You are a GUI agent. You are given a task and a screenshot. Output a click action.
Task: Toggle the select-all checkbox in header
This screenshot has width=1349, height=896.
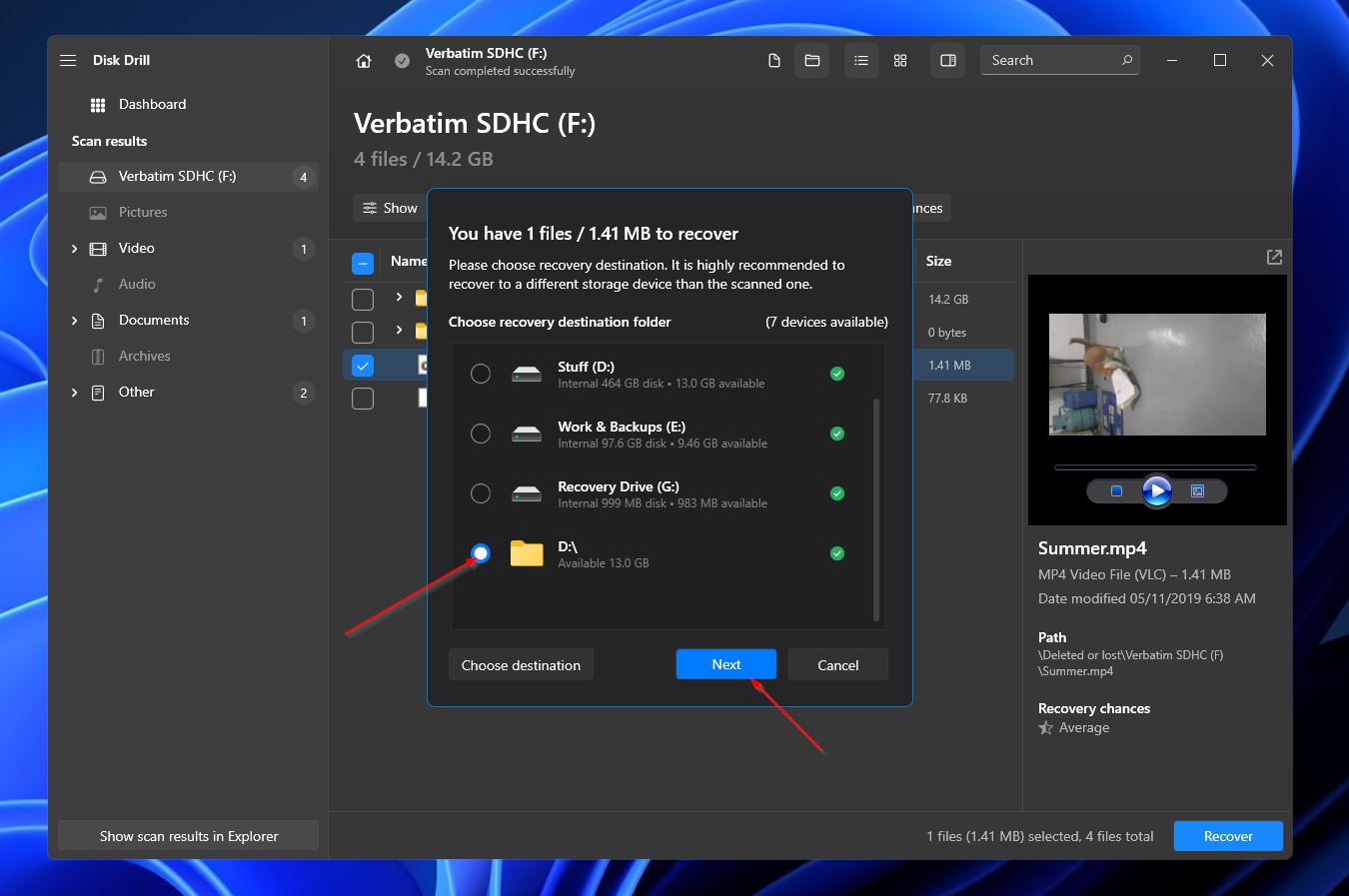(x=363, y=264)
